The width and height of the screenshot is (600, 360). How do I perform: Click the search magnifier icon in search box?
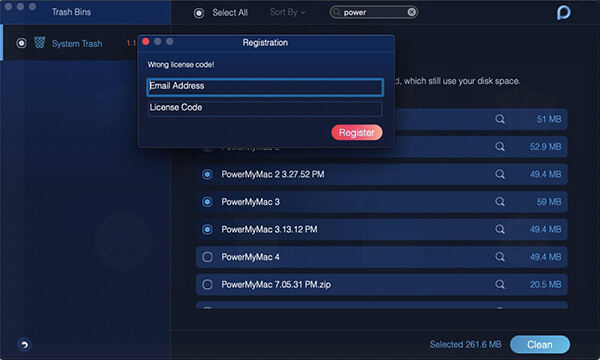336,12
